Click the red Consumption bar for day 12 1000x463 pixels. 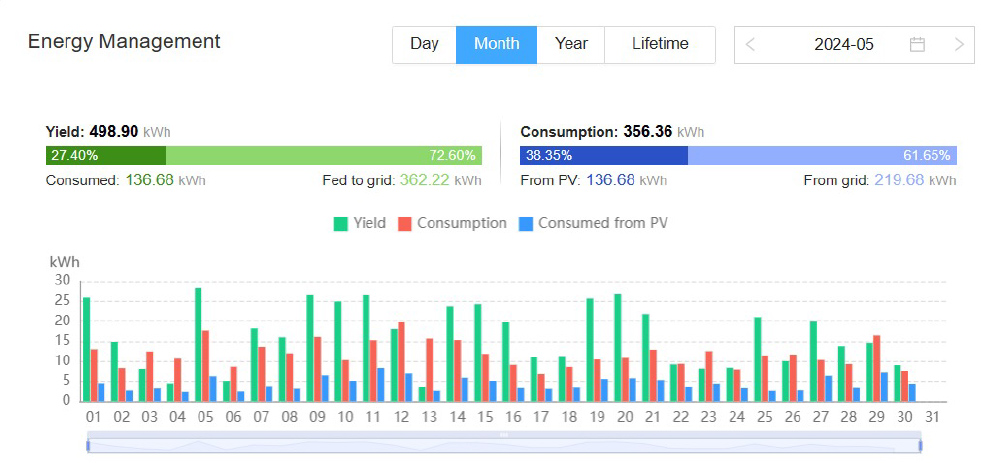pyautogui.click(x=402, y=361)
